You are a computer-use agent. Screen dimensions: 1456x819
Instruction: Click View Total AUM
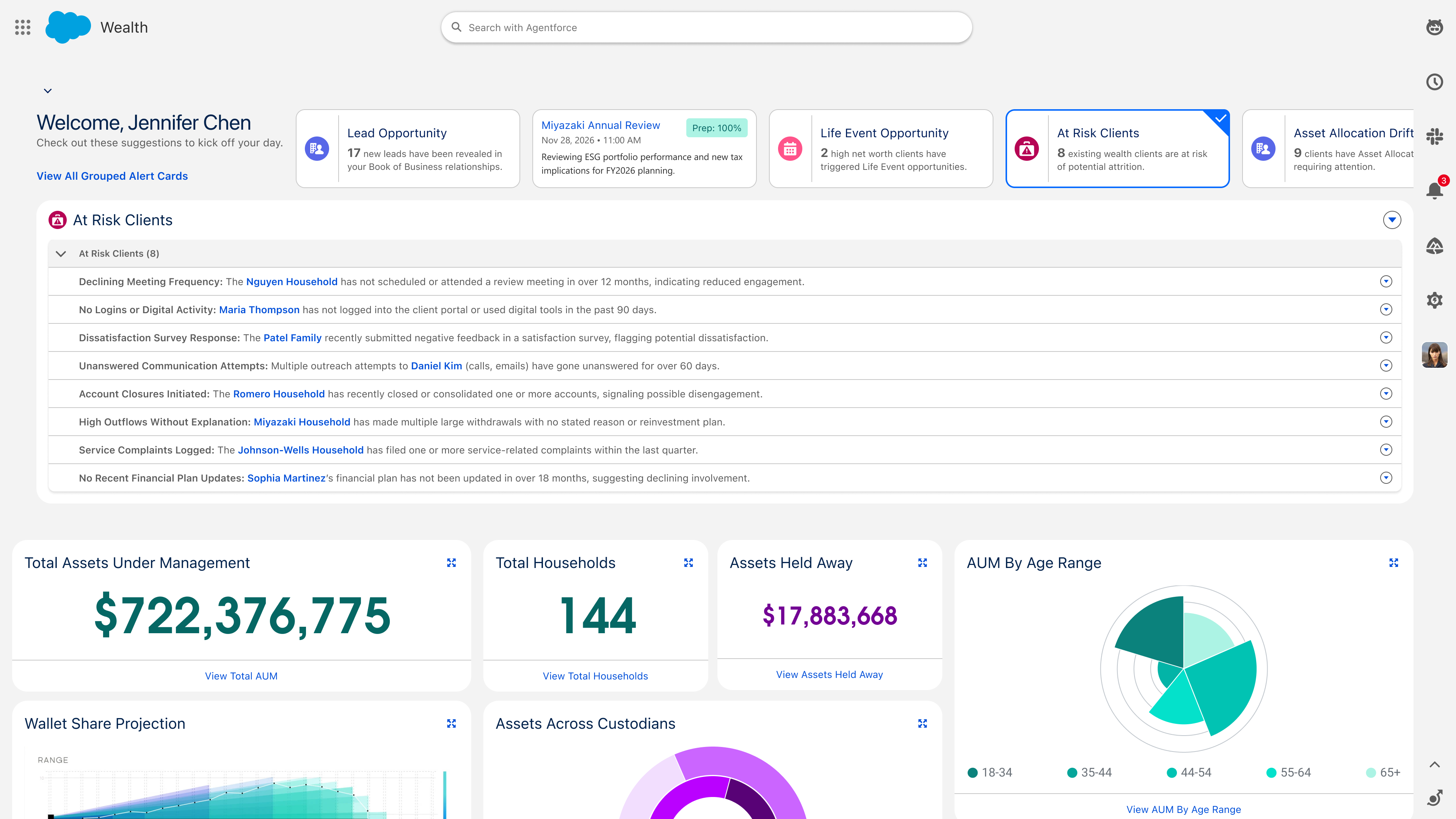coord(242,676)
